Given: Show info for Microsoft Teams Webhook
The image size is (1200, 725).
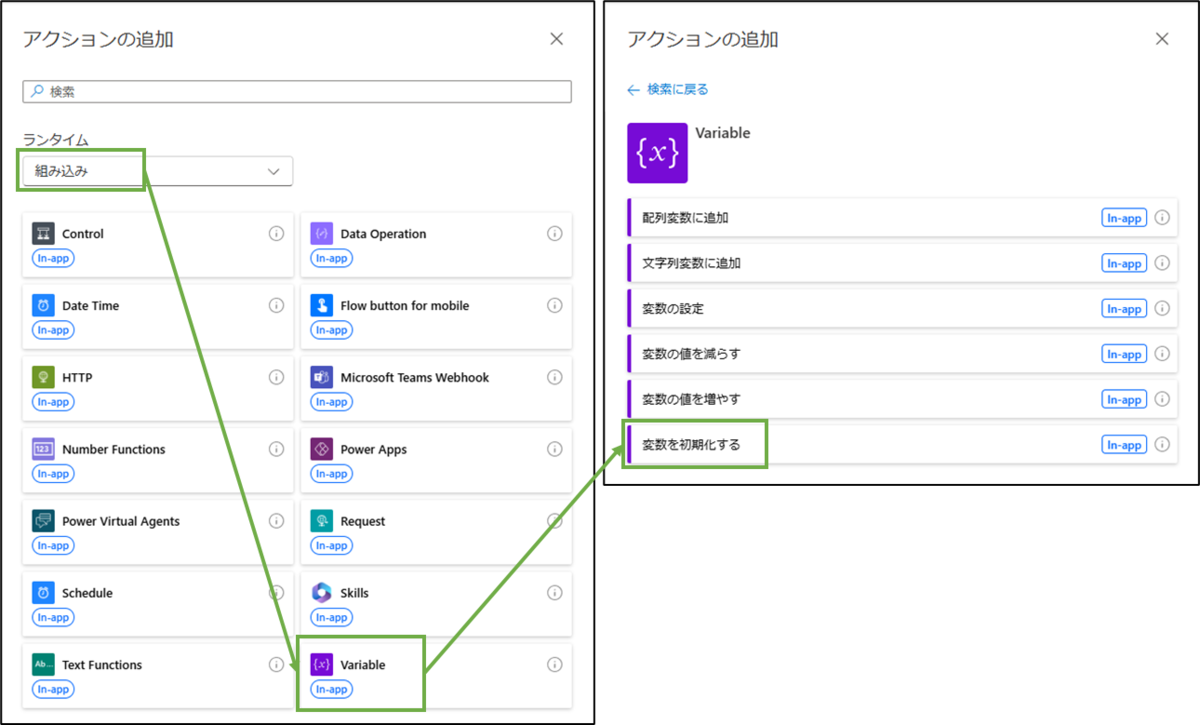Looking at the screenshot, I should pyautogui.click(x=555, y=378).
